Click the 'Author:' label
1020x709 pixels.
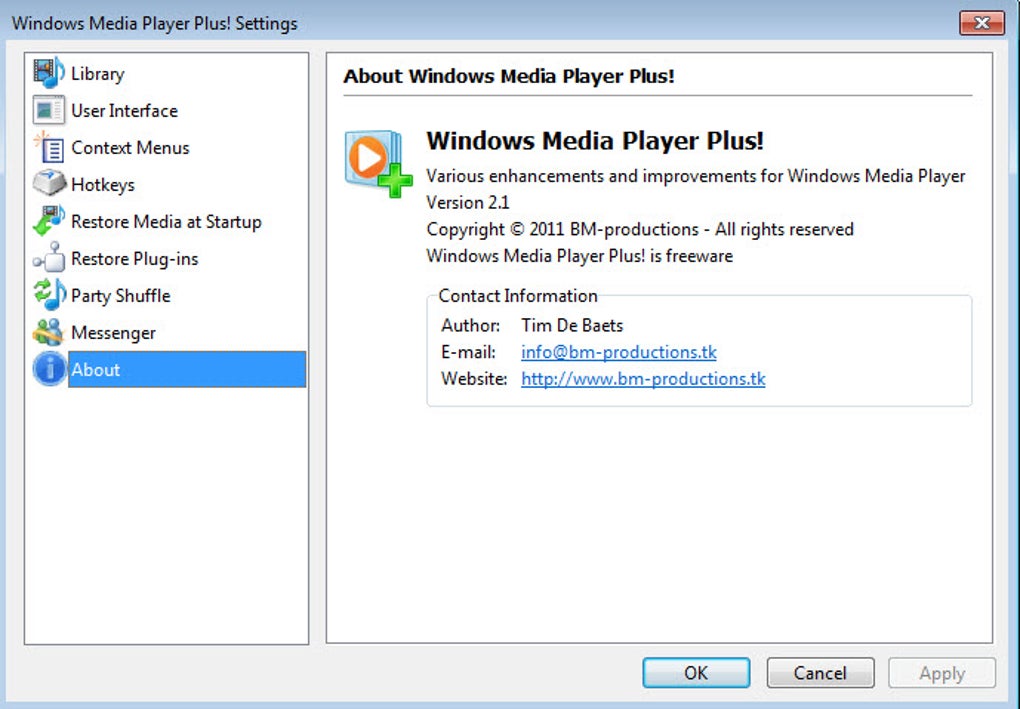coord(470,325)
